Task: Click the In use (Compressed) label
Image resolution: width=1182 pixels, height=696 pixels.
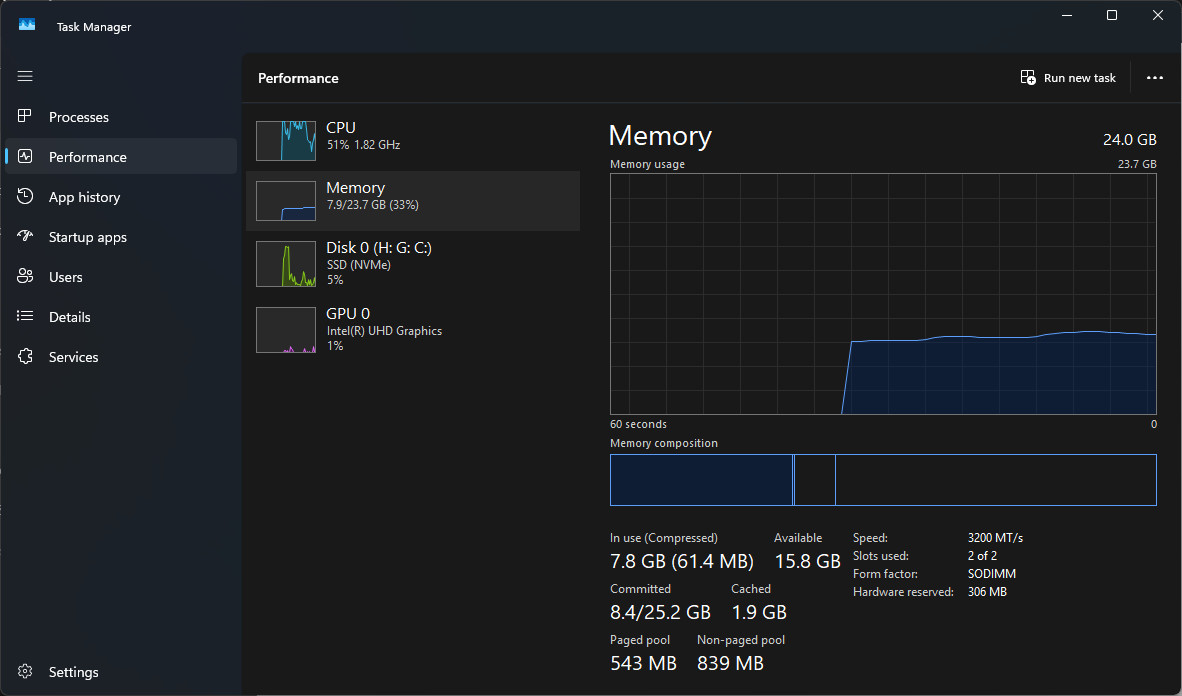Action: 663,538
